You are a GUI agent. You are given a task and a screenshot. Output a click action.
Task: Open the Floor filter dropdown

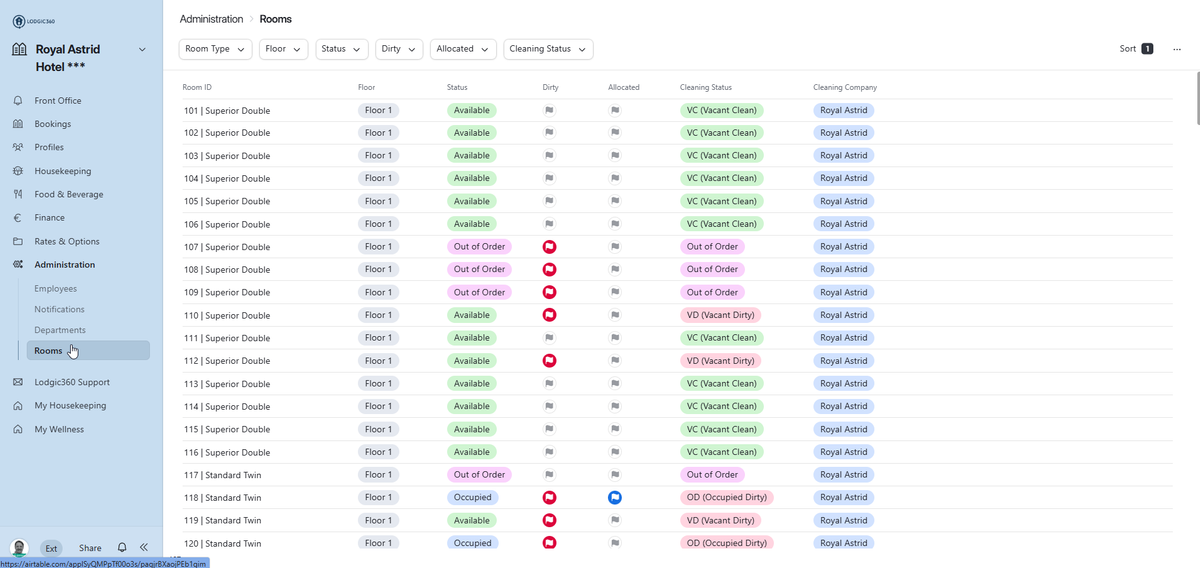pyautogui.click(x=284, y=49)
